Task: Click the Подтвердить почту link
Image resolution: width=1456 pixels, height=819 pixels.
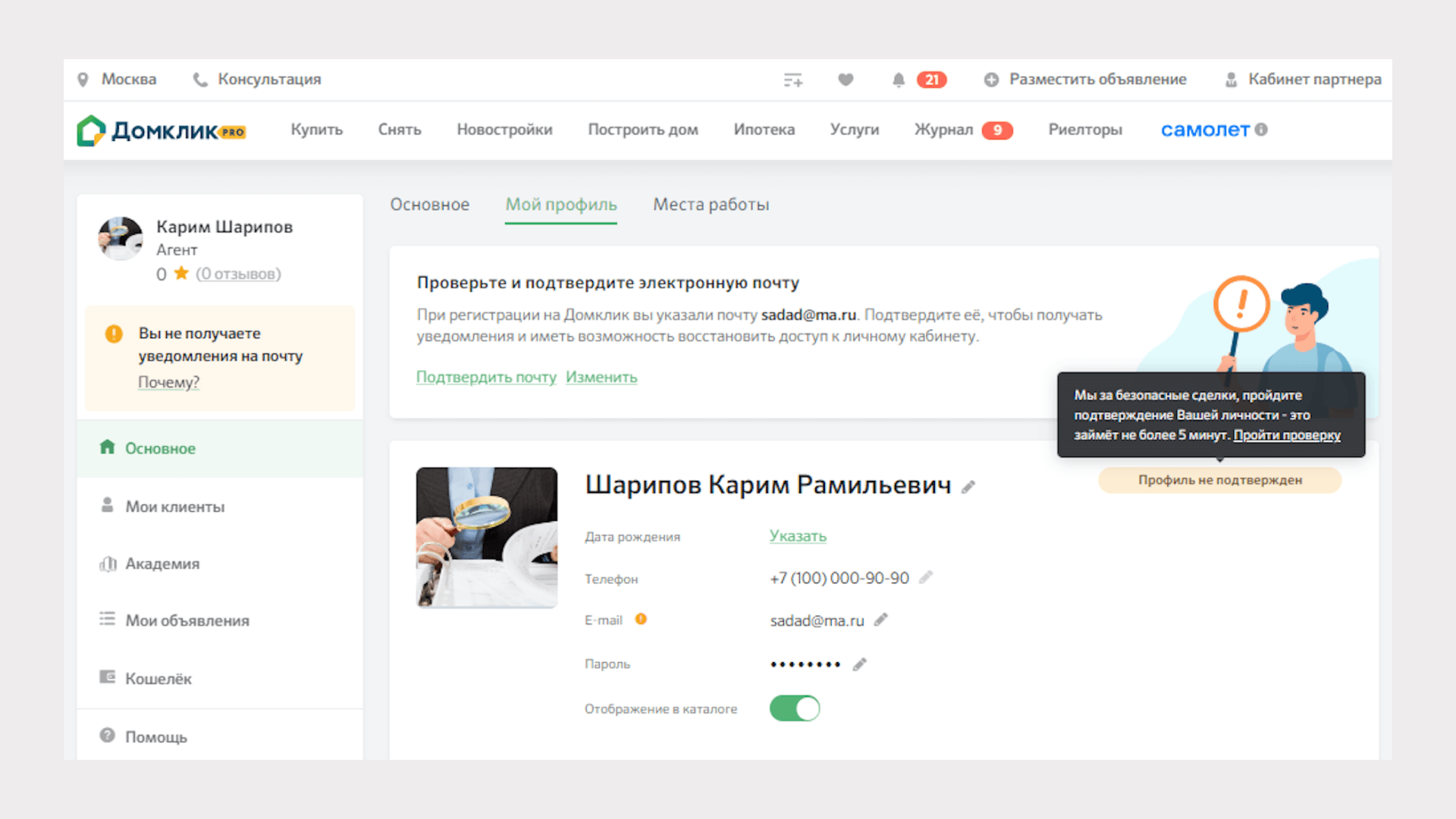Action: click(486, 377)
